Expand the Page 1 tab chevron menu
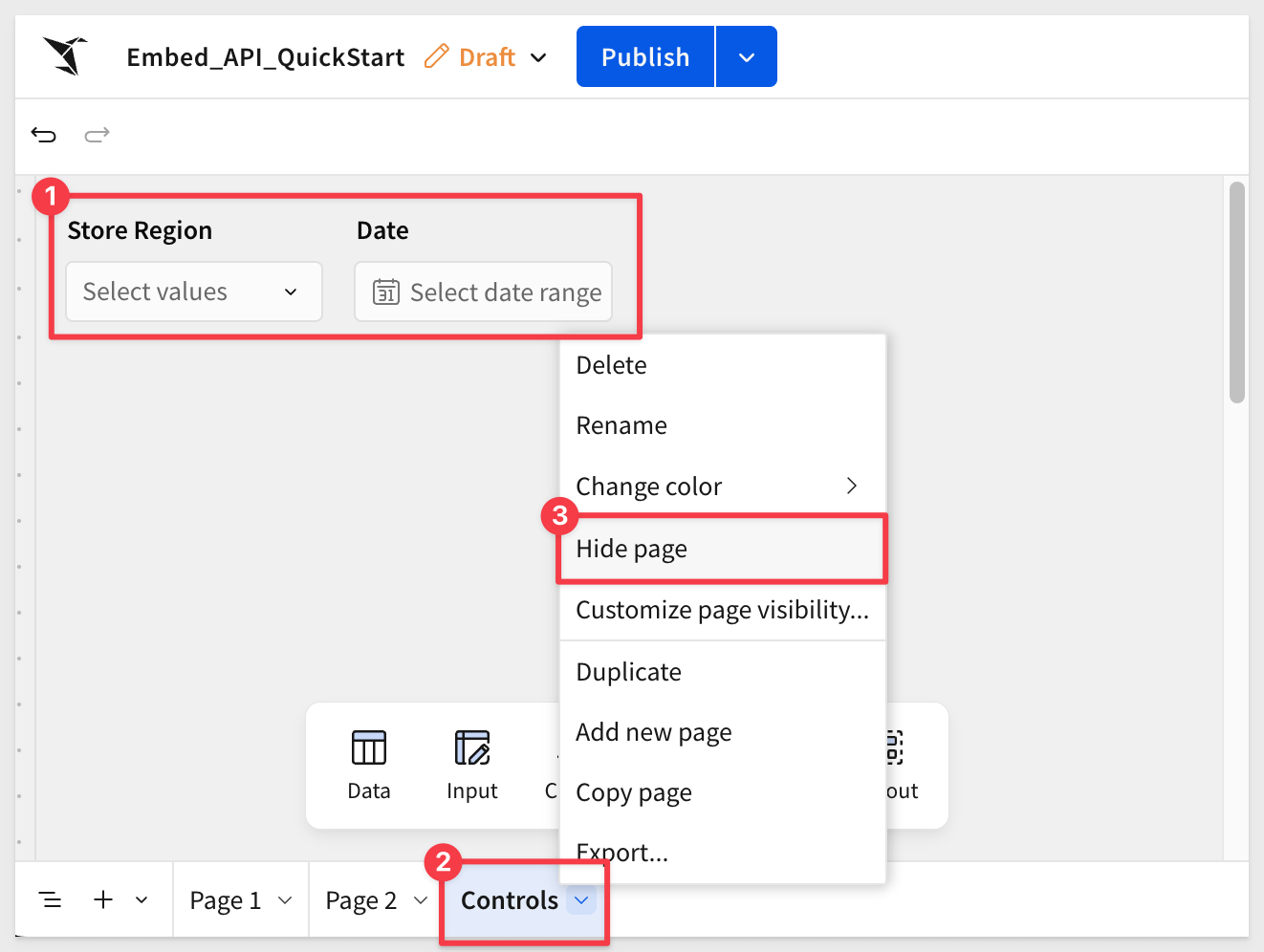Image resolution: width=1264 pixels, height=952 pixels. point(285,900)
